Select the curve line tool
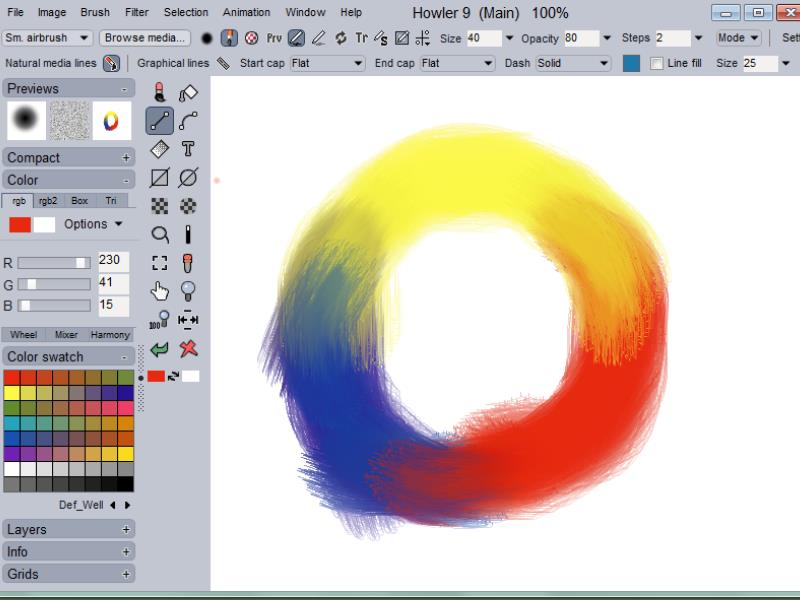Screen dimensions: 800x600 [188, 121]
